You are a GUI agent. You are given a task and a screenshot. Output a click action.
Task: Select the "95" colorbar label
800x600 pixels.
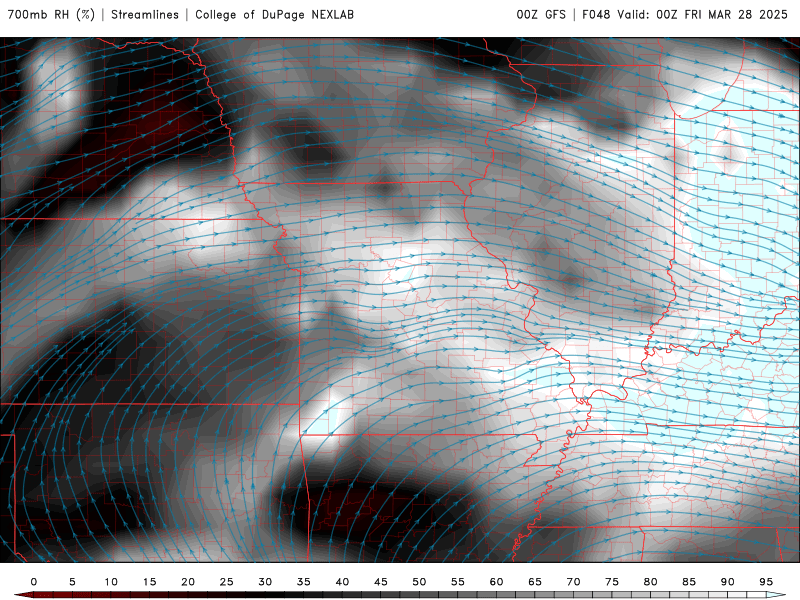766,582
